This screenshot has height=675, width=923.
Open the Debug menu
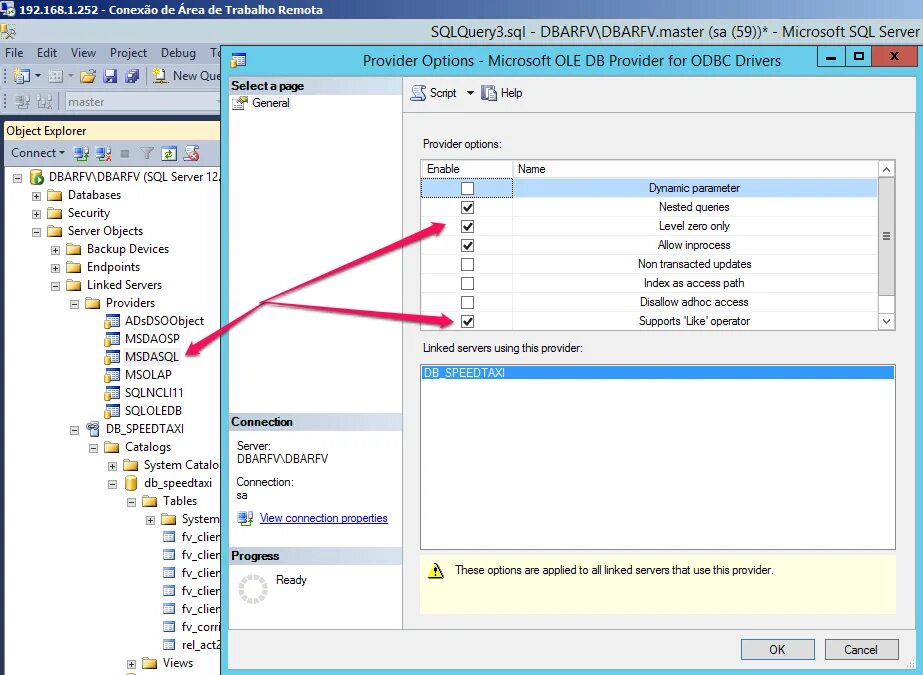(x=178, y=53)
